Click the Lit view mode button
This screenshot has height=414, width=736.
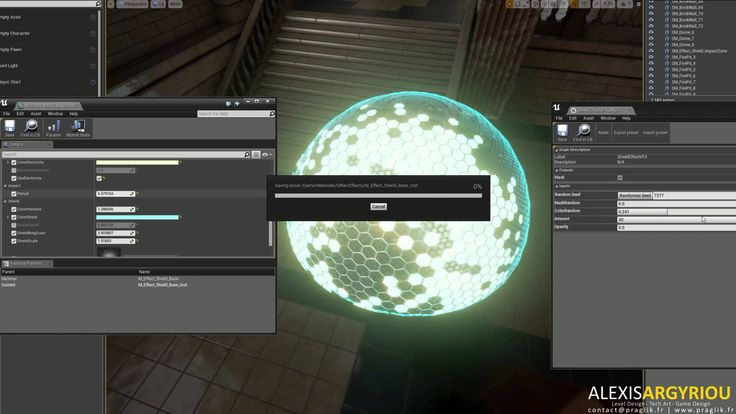[x=158, y=4]
